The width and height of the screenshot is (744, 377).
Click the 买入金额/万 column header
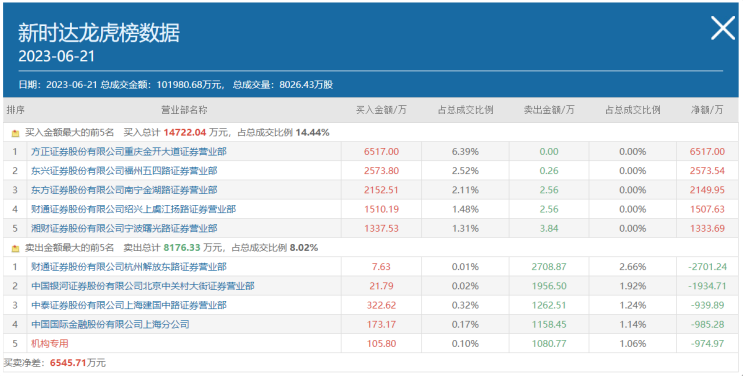(x=381, y=110)
